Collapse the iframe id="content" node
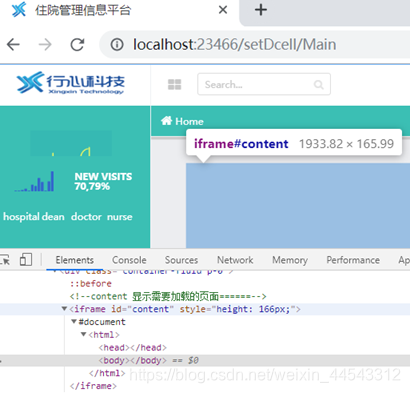410x393 pixels. pos(64,309)
